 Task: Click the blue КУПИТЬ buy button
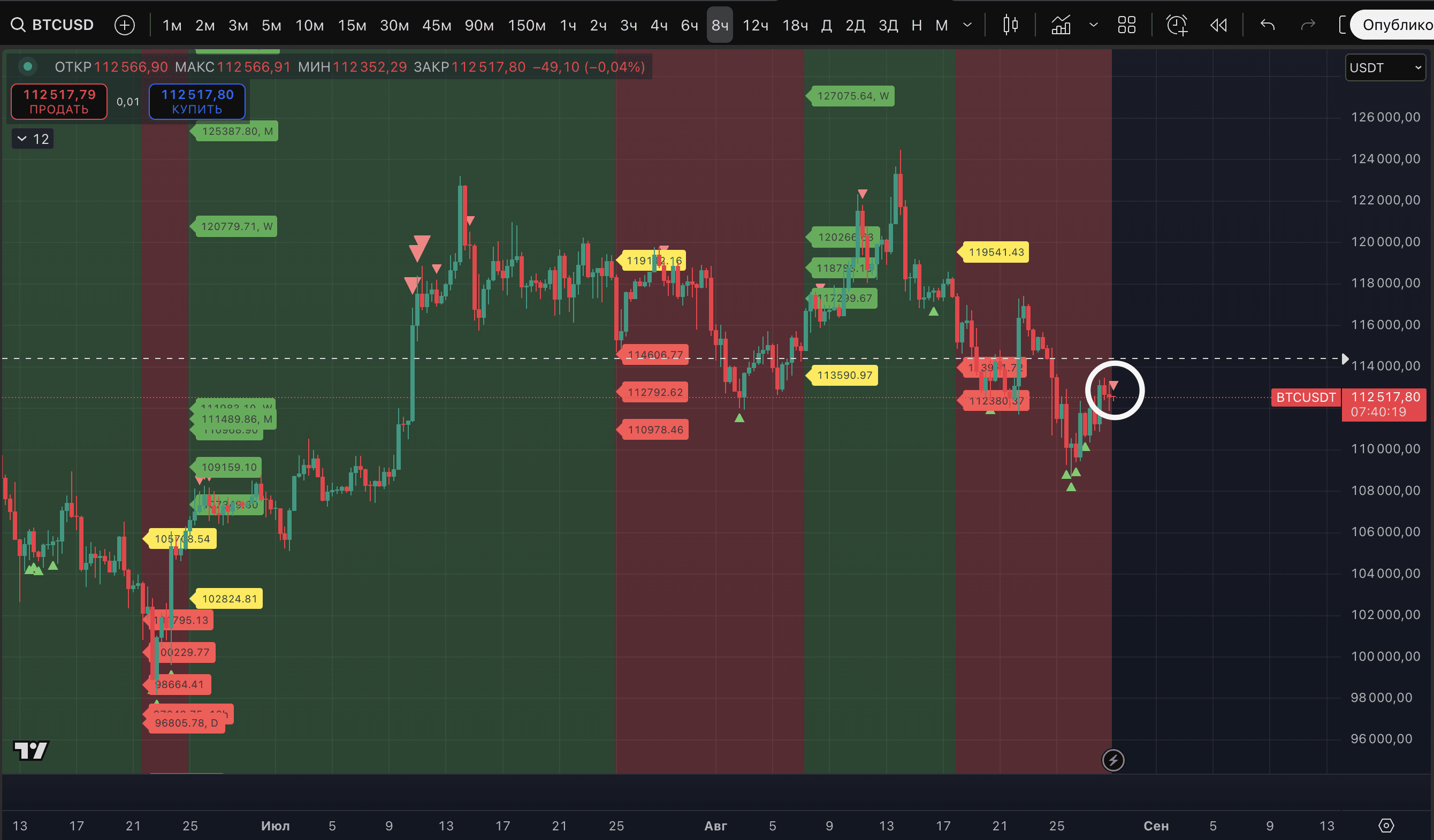197,102
